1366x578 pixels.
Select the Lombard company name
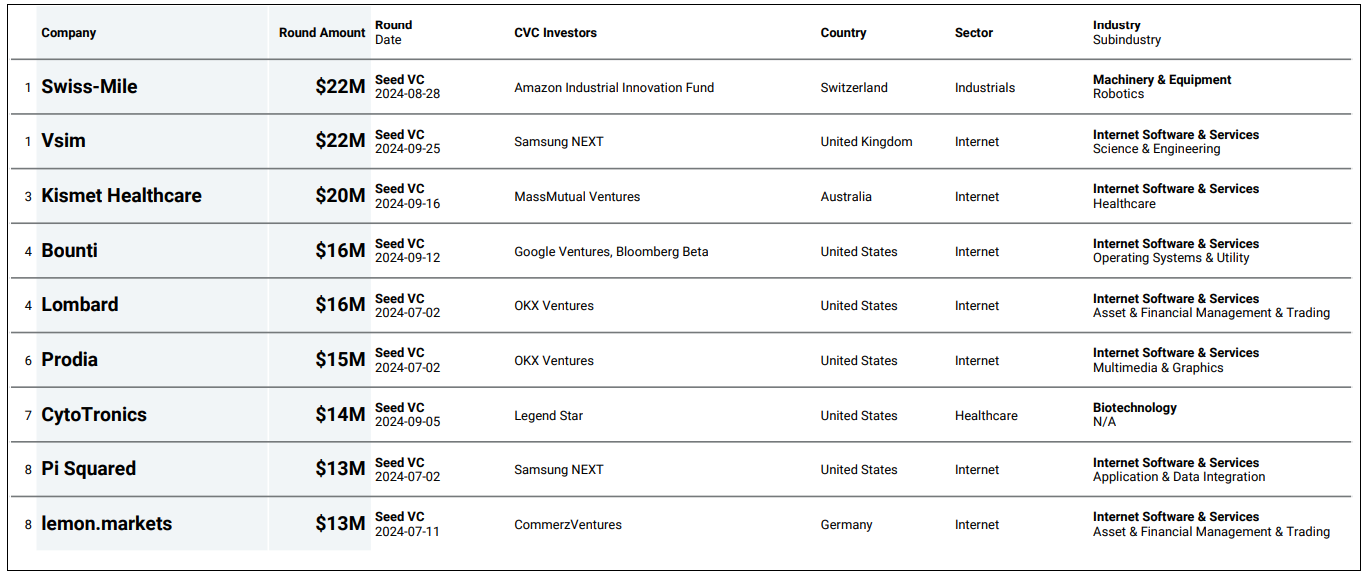click(x=79, y=305)
